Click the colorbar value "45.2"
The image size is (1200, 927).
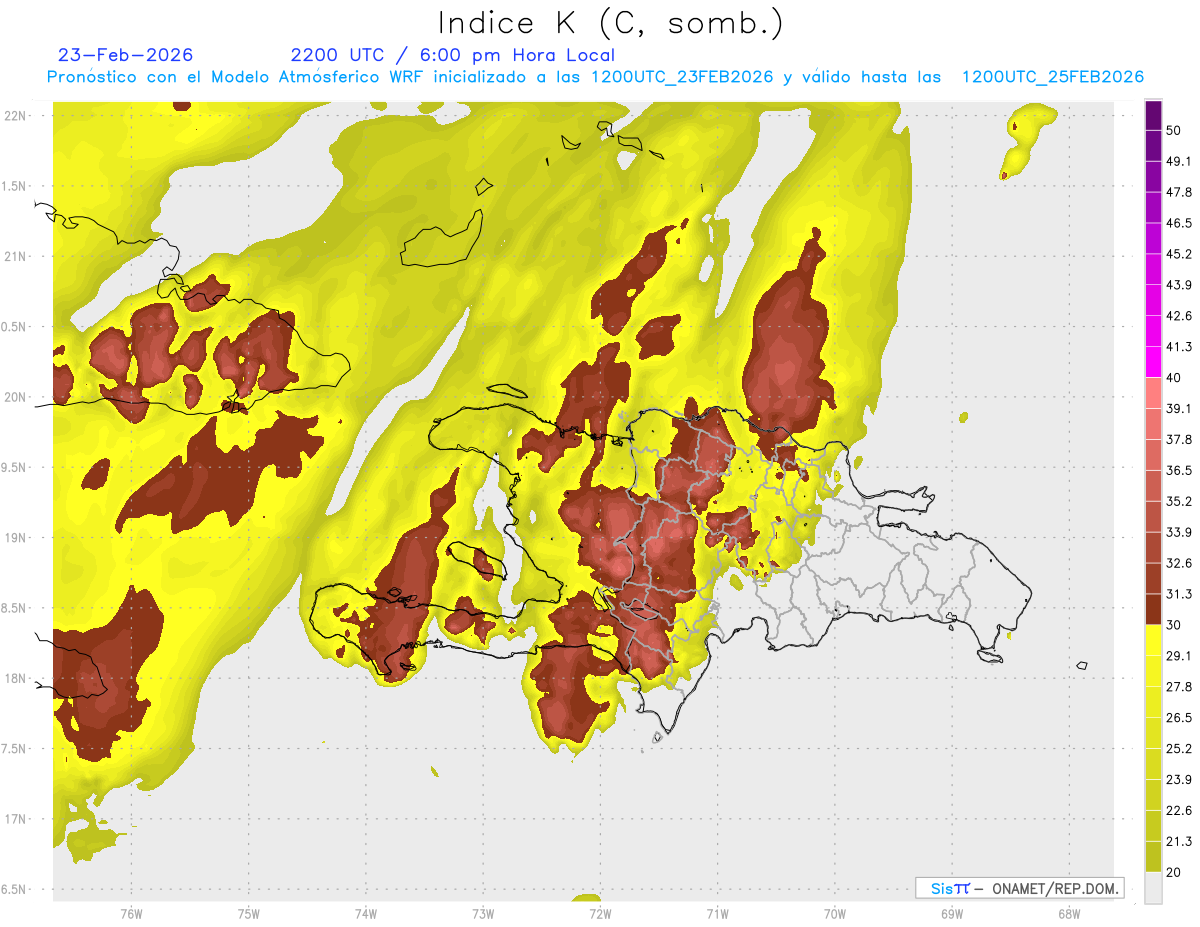(x=1179, y=254)
